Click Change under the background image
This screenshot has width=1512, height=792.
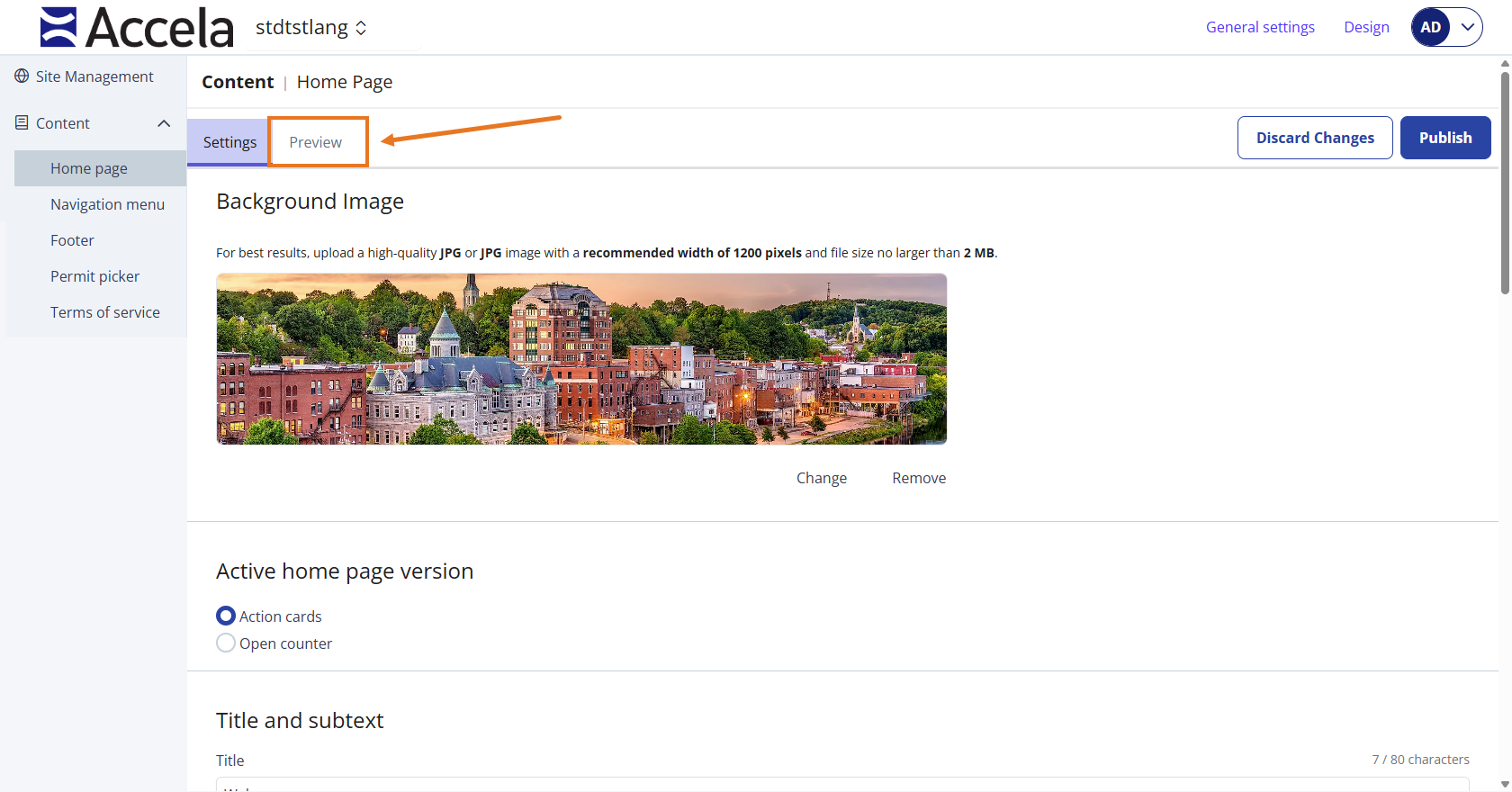point(821,478)
